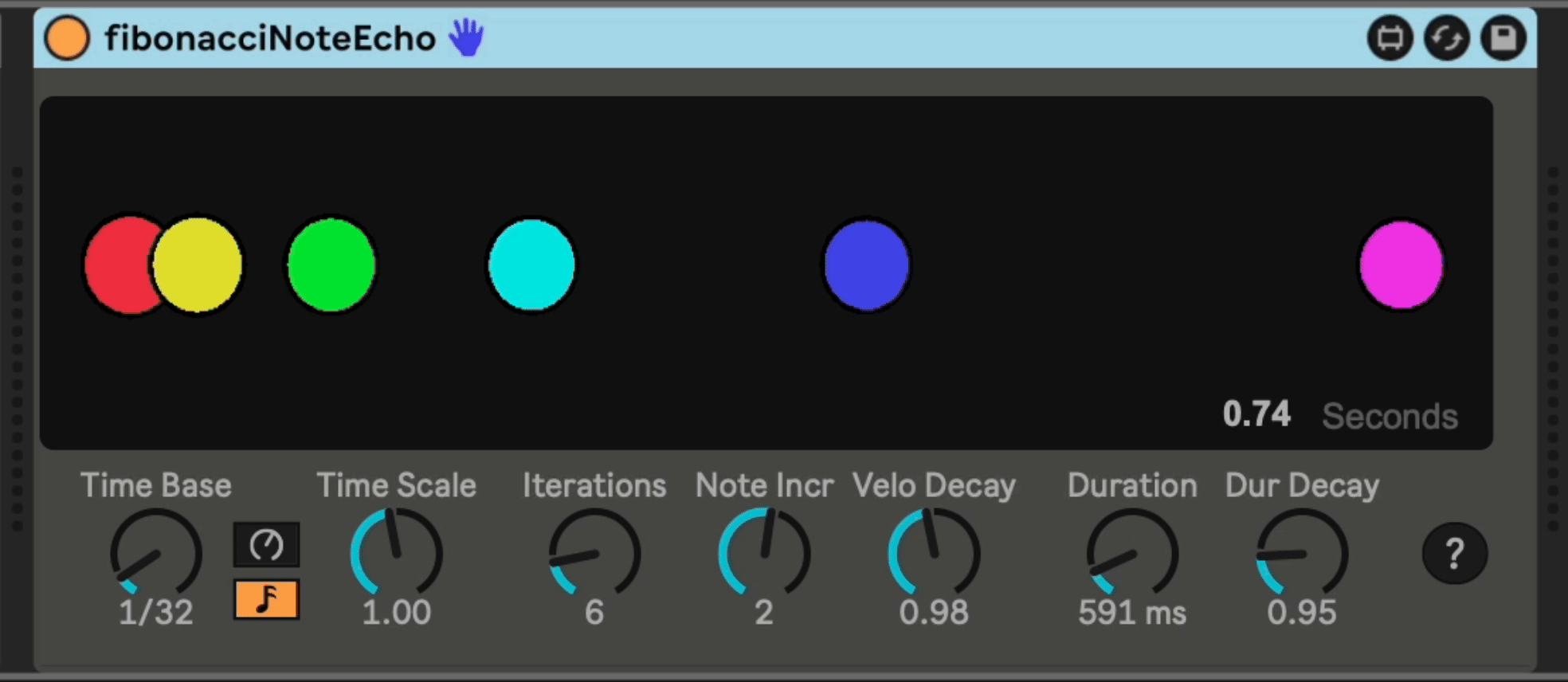Toggle the fibonacciNoteEcho device activator

(x=67, y=38)
